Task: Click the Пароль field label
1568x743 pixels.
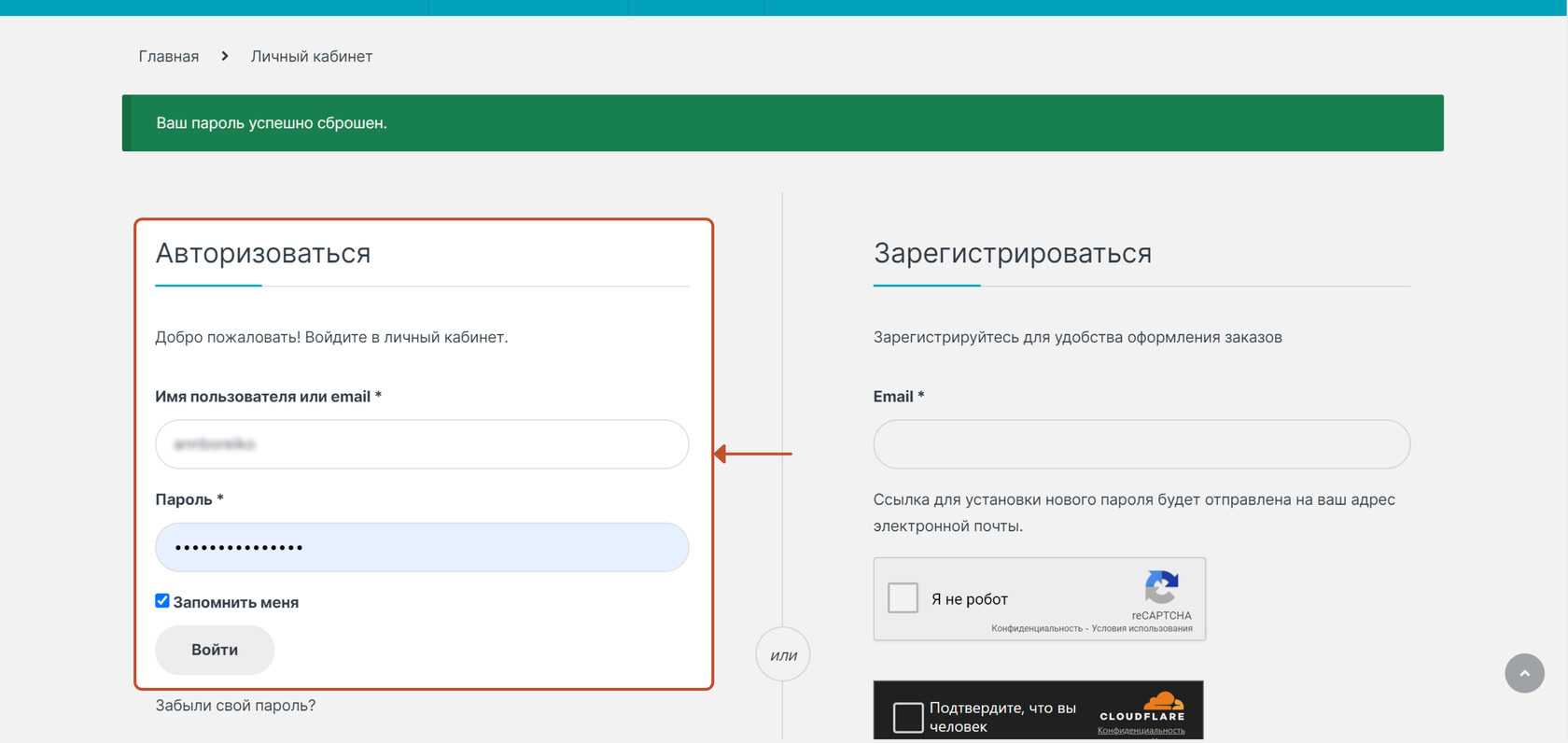Action: [x=189, y=499]
